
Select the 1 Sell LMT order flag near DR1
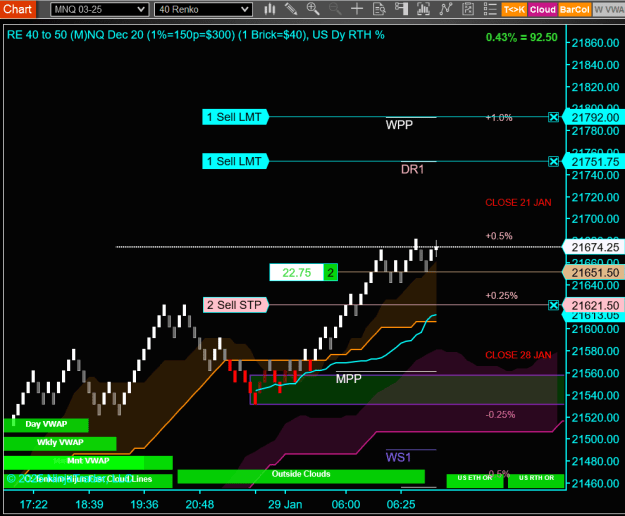[235, 161]
